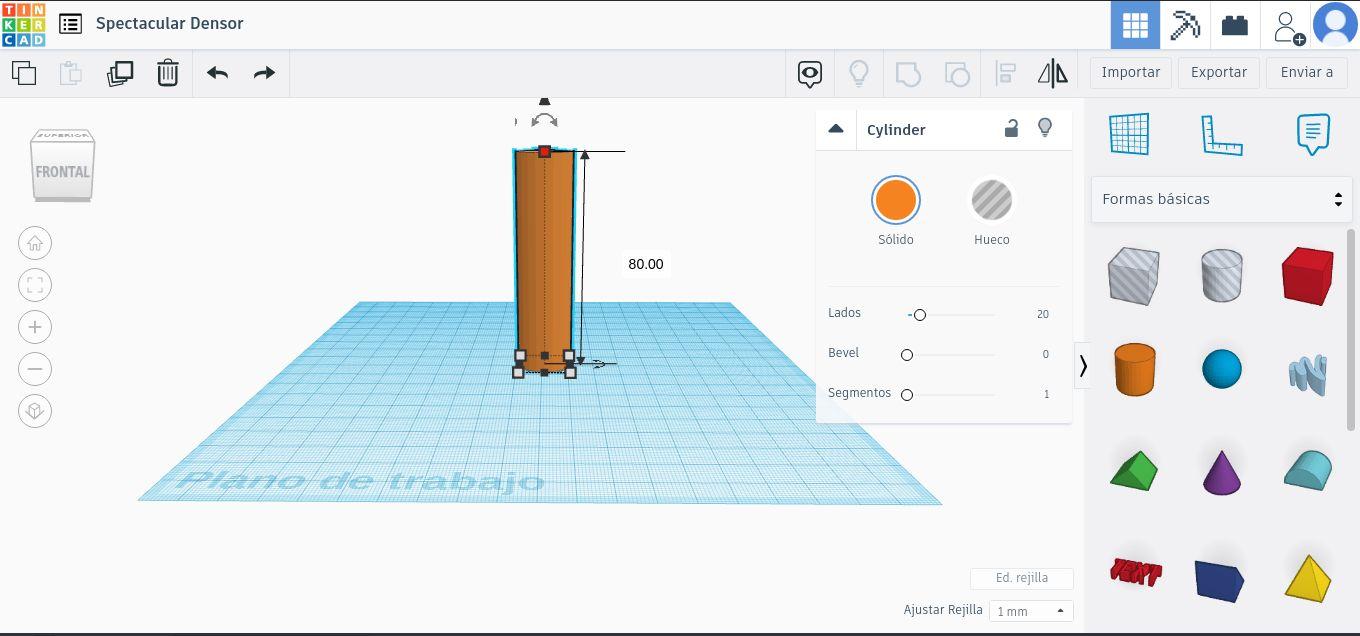Undo the last action

click(x=217, y=73)
